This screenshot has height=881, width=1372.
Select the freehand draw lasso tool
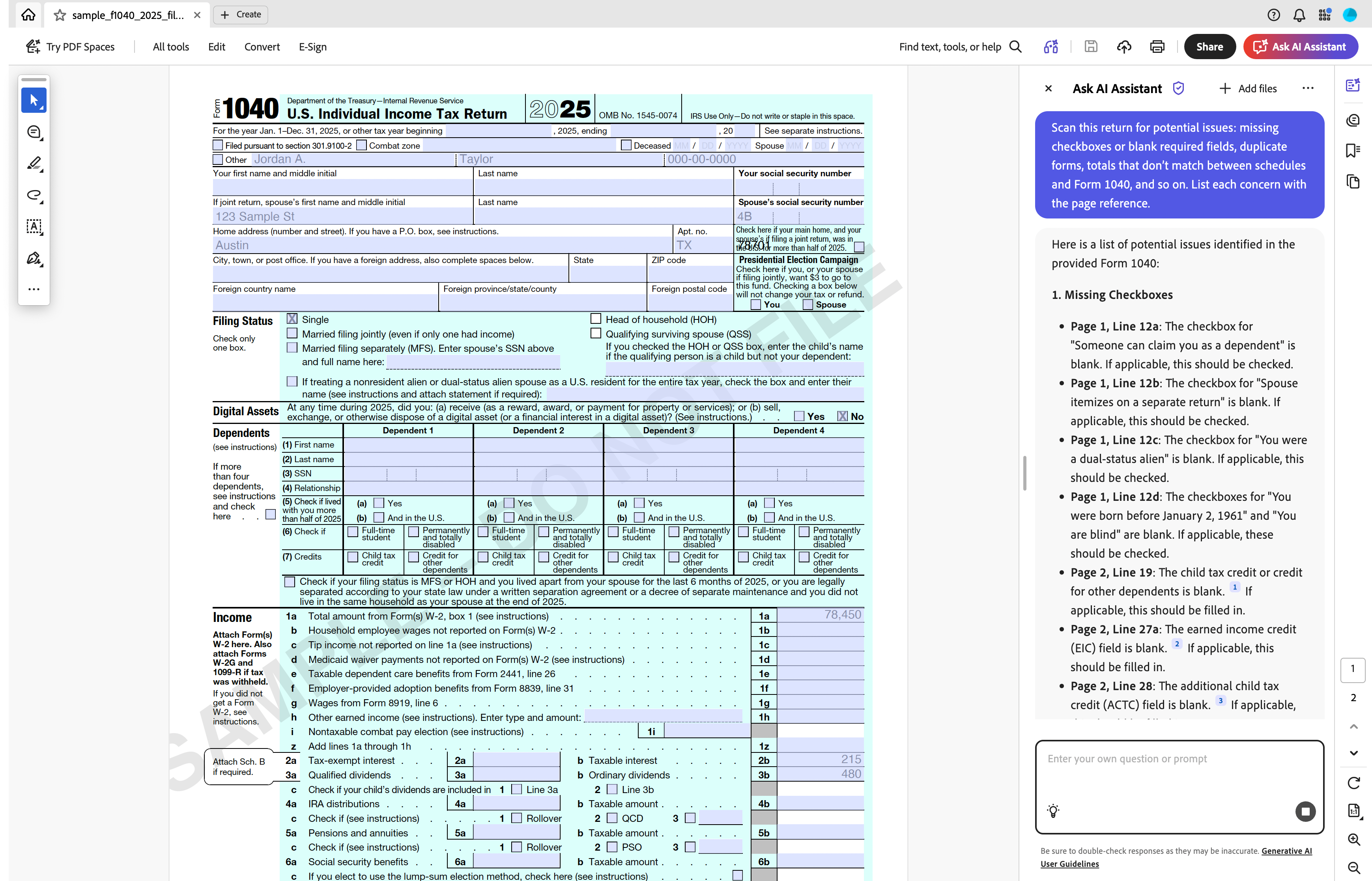34,195
